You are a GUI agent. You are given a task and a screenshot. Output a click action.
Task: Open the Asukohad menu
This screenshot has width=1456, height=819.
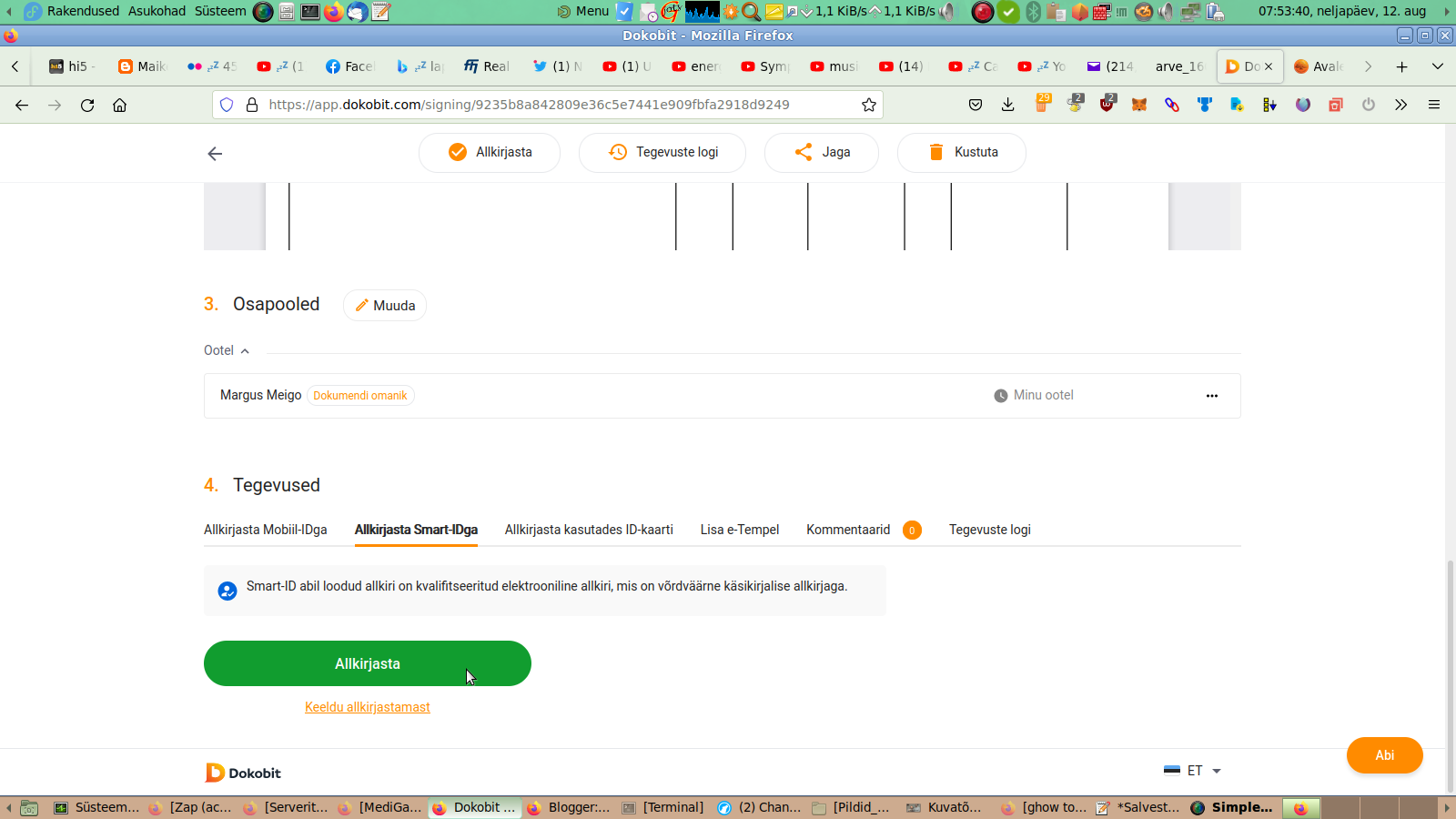[x=157, y=11]
